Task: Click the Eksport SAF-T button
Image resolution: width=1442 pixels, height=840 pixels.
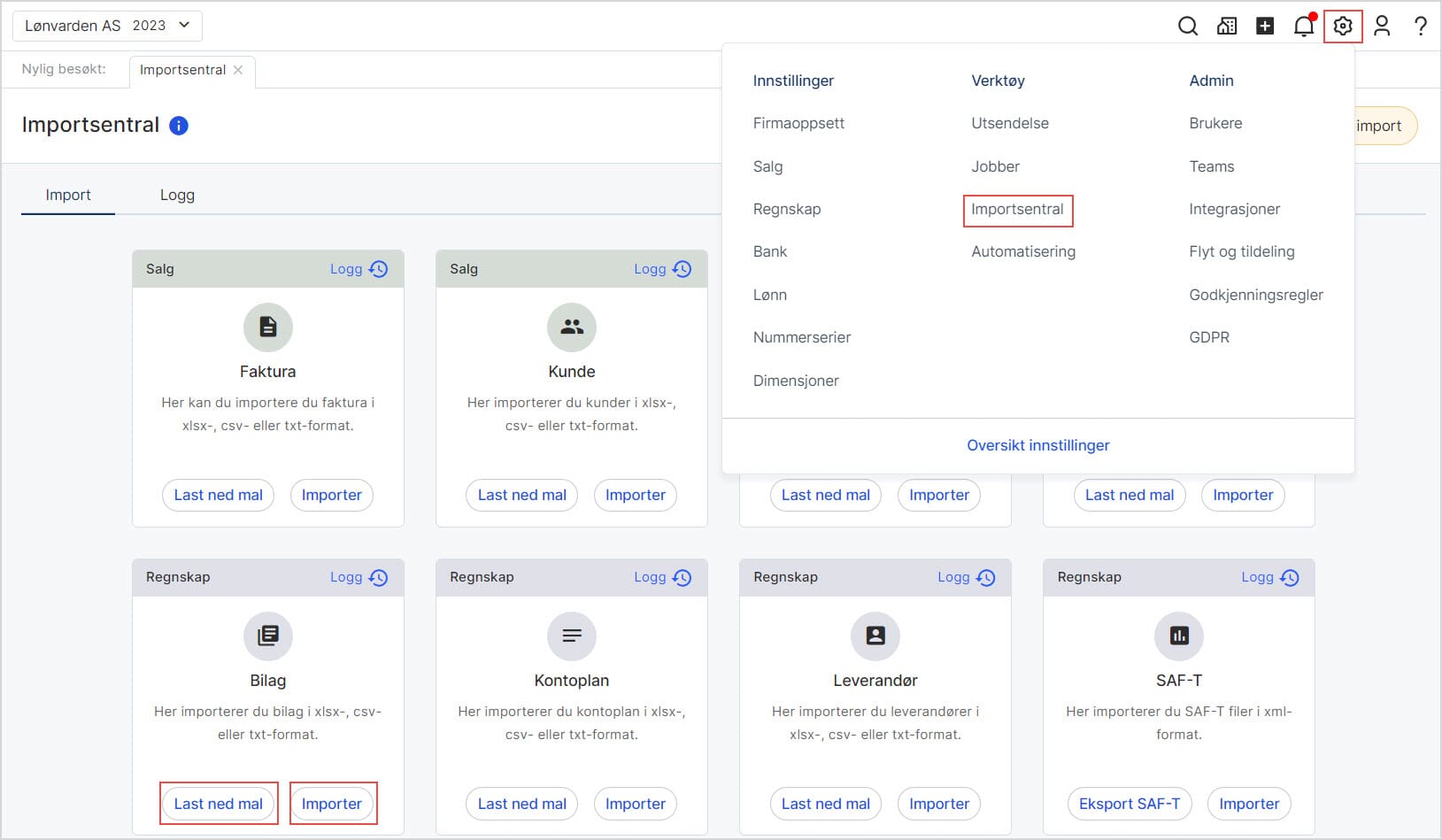Action: point(1129,804)
